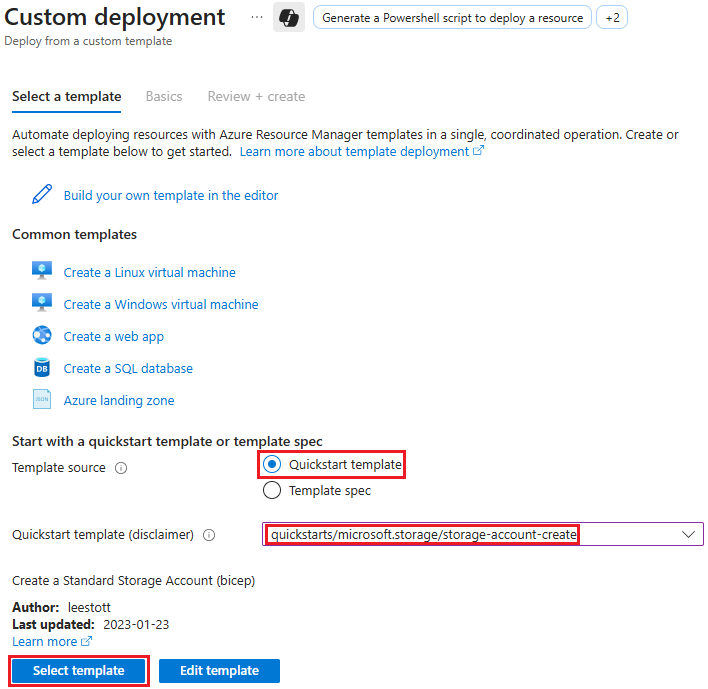Click the Select template button
Viewport: 708px width, 689px height.
pyautogui.click(x=79, y=670)
